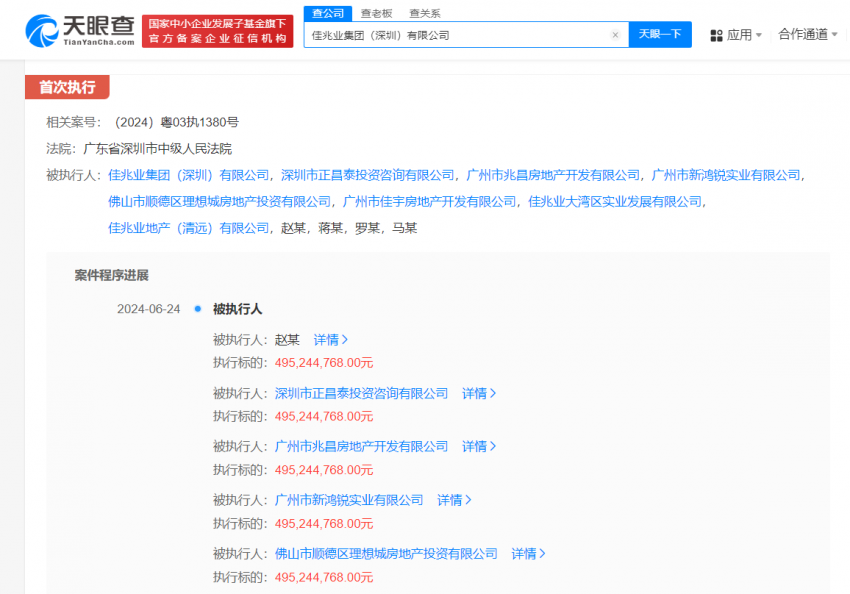Screen dimensions: 850x594
Task: Open 广州市佳宇房地产开发有限公司 link
Action: coord(429,202)
